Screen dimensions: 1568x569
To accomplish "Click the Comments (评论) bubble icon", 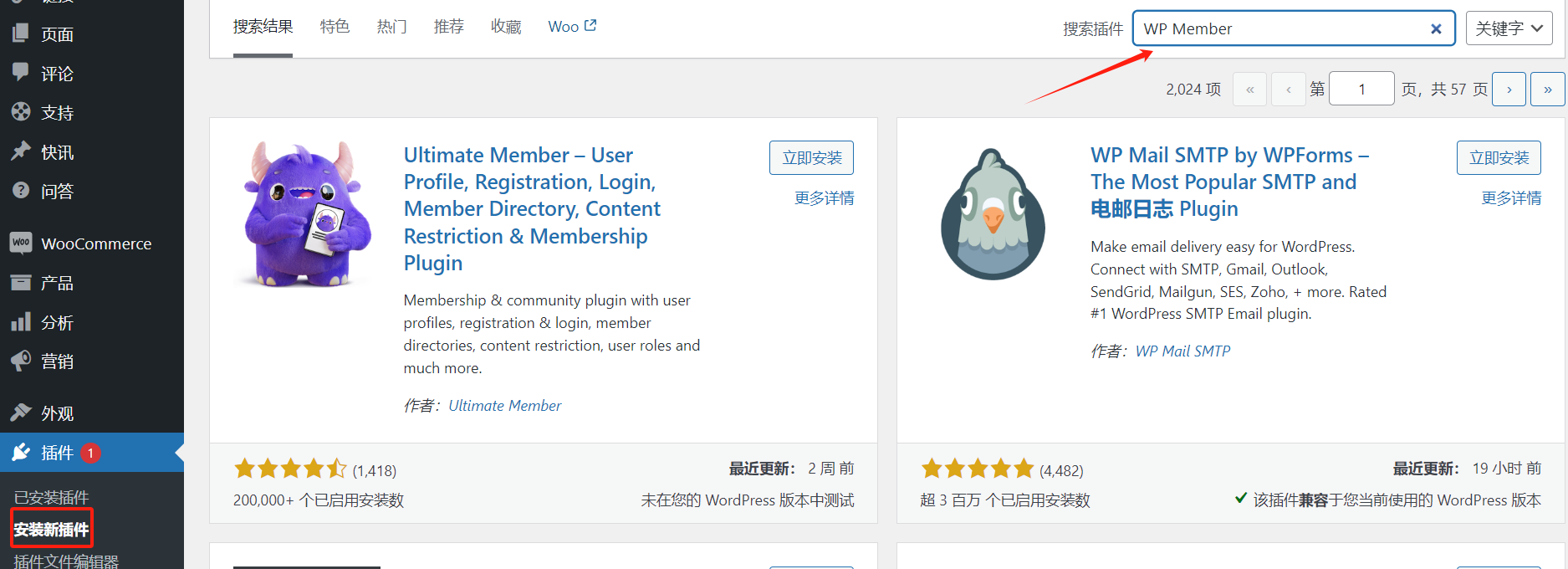I will click(x=21, y=73).
